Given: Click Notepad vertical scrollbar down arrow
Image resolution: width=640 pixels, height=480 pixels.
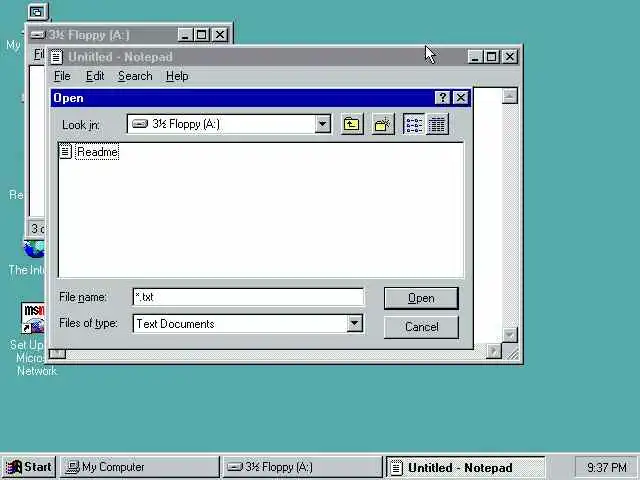Looking at the screenshot, I should tap(509, 335).
